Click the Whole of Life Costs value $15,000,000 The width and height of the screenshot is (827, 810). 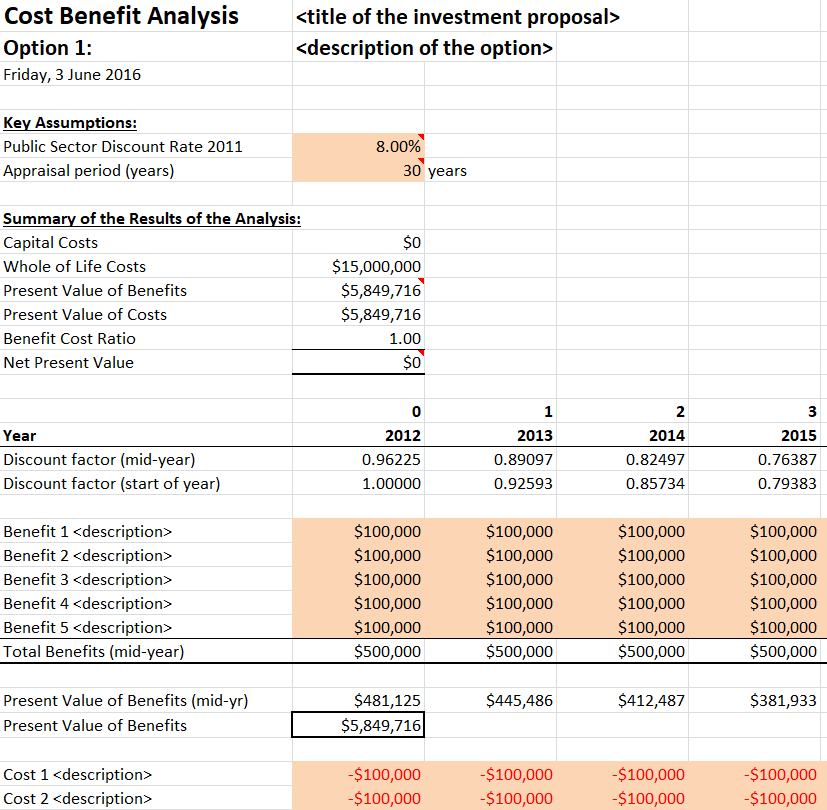click(x=376, y=267)
